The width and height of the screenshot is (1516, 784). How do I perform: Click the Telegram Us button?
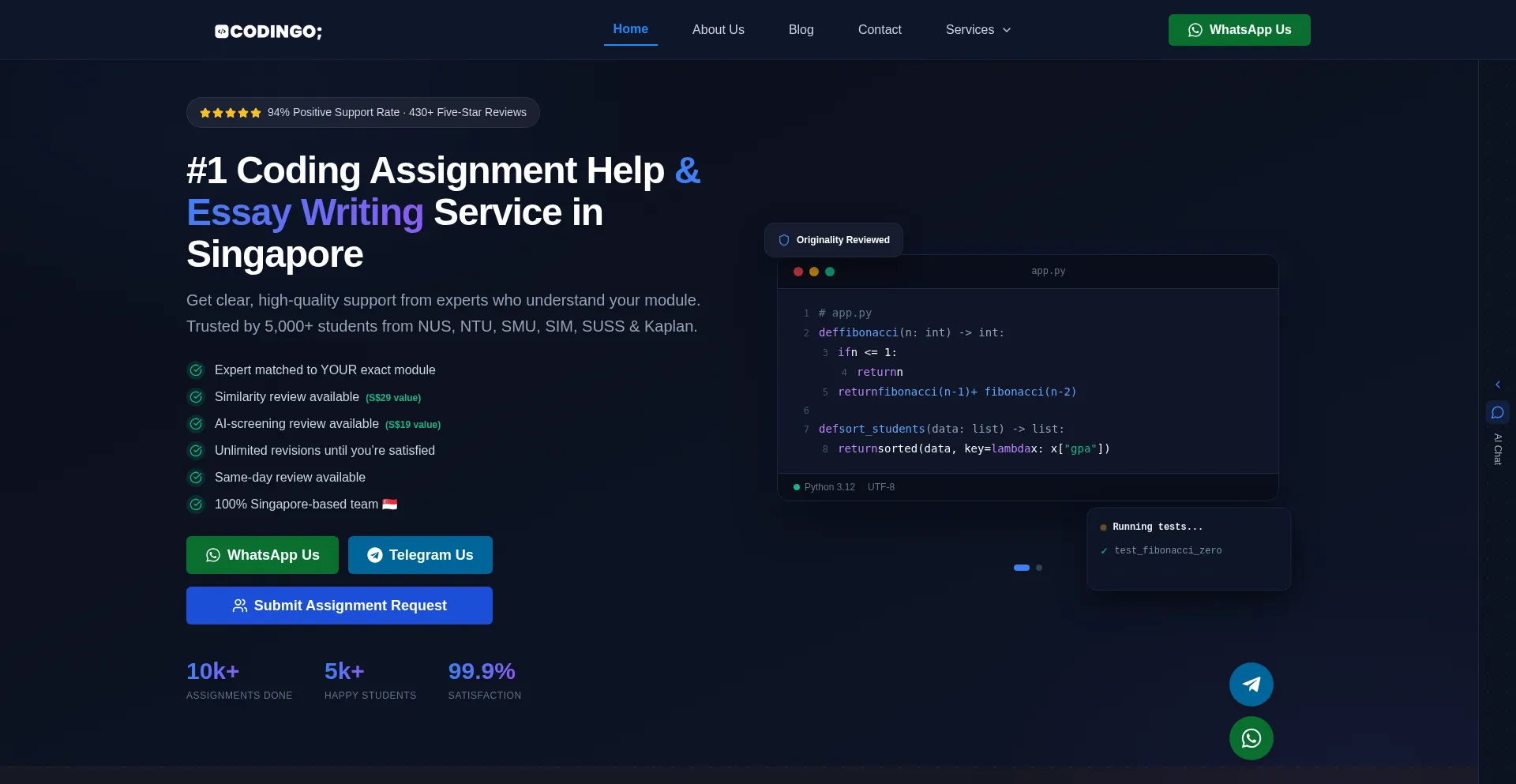click(x=420, y=555)
